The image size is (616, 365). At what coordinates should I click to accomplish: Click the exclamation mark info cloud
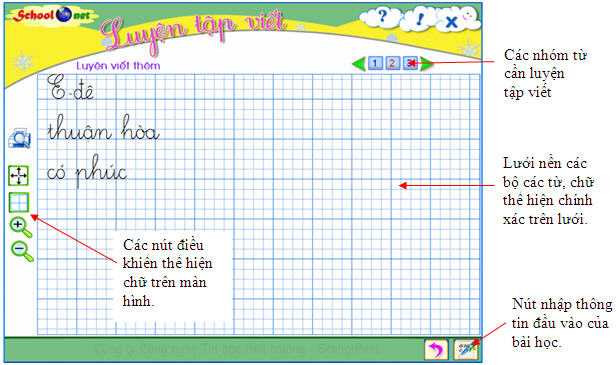pyautogui.click(x=420, y=19)
